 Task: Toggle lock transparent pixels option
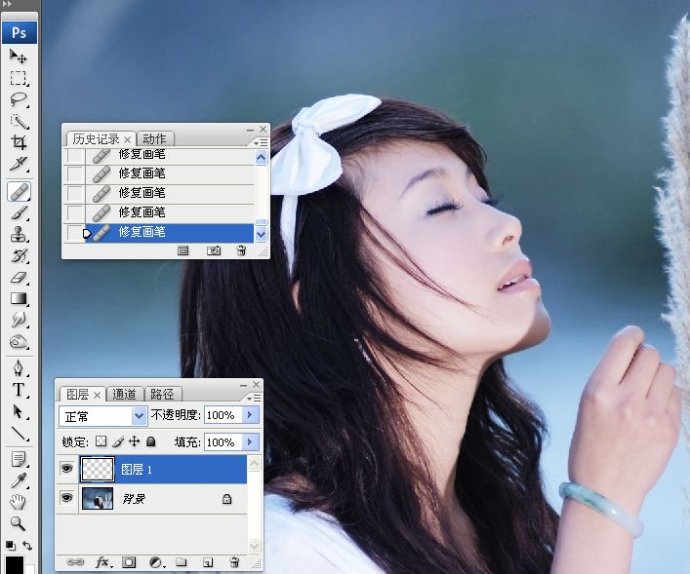[x=100, y=441]
